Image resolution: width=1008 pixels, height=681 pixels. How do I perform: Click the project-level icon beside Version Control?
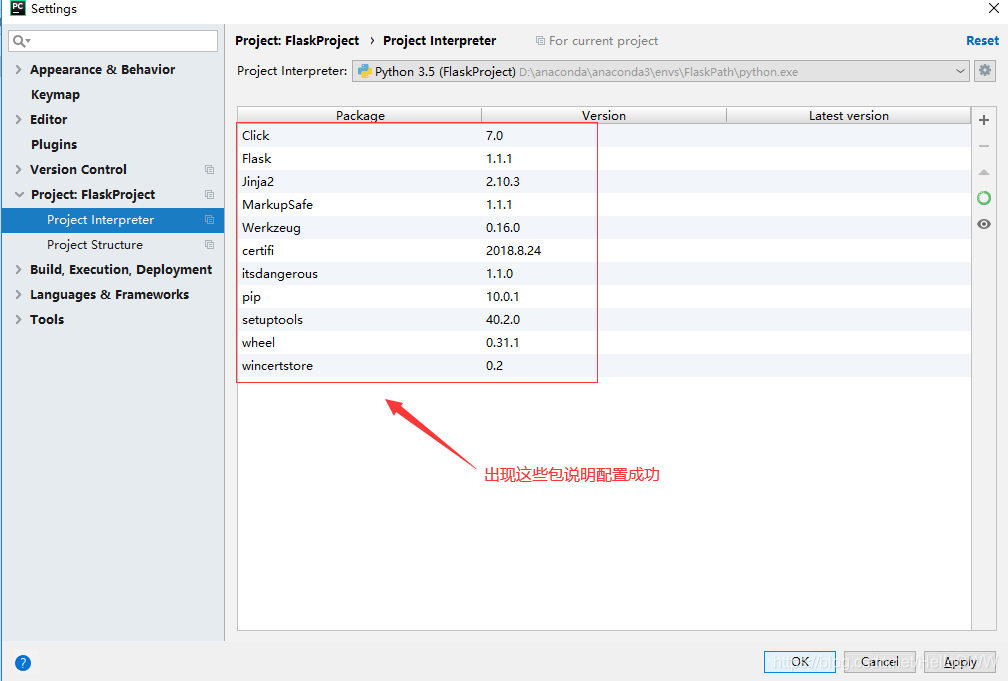[209, 170]
